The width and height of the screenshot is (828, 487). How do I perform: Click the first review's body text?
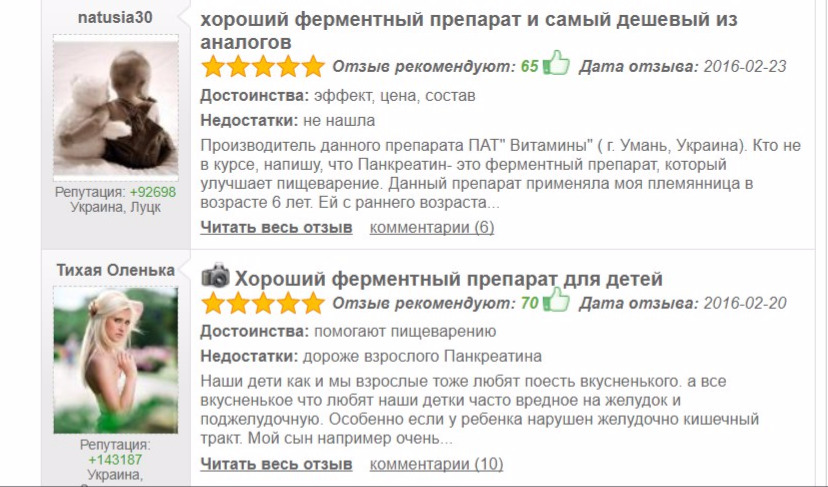coord(501,174)
